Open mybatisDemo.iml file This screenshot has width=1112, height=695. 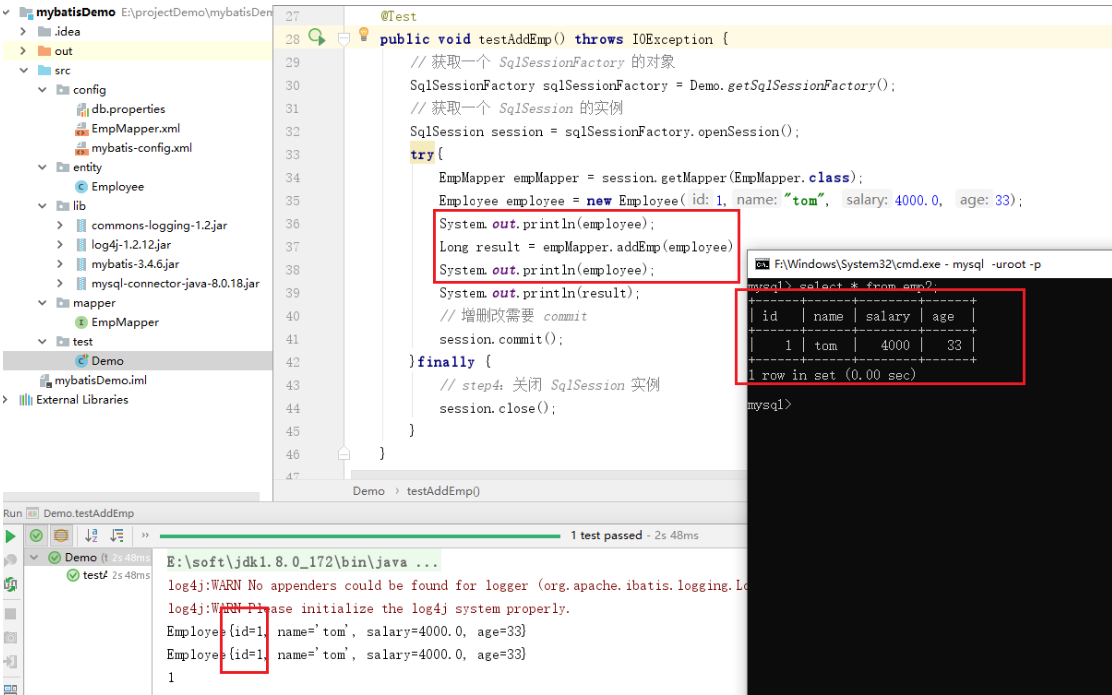tap(93, 380)
